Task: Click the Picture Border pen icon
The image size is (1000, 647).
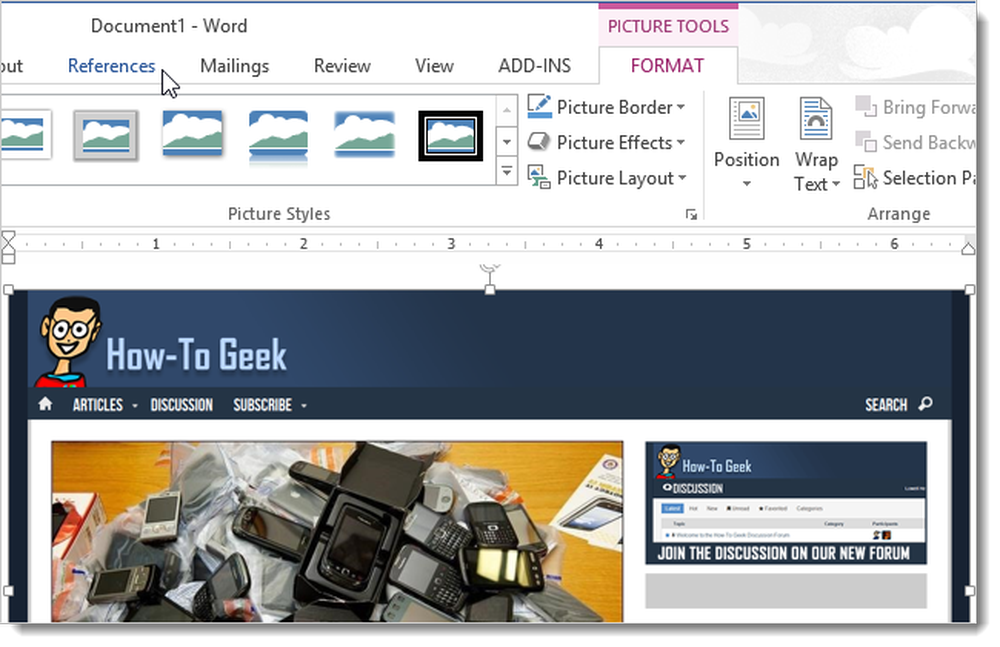Action: 539,107
